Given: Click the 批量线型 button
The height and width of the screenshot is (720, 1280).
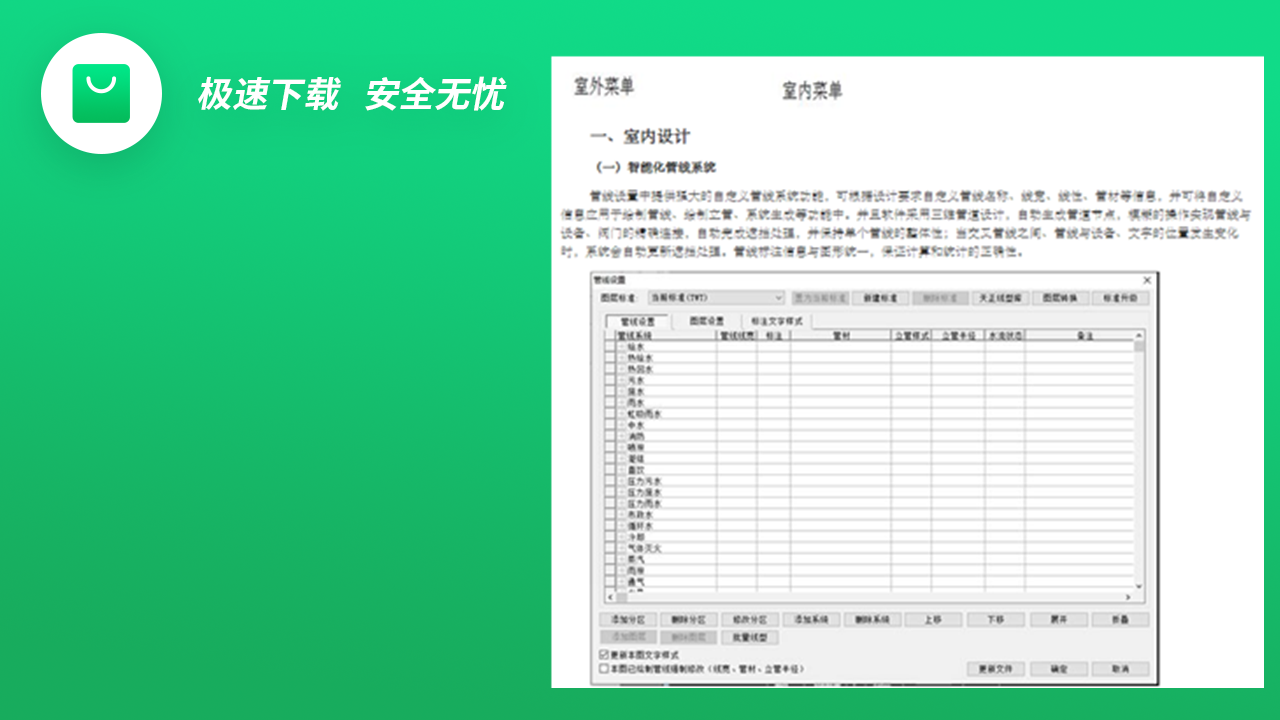Looking at the screenshot, I should [x=749, y=637].
